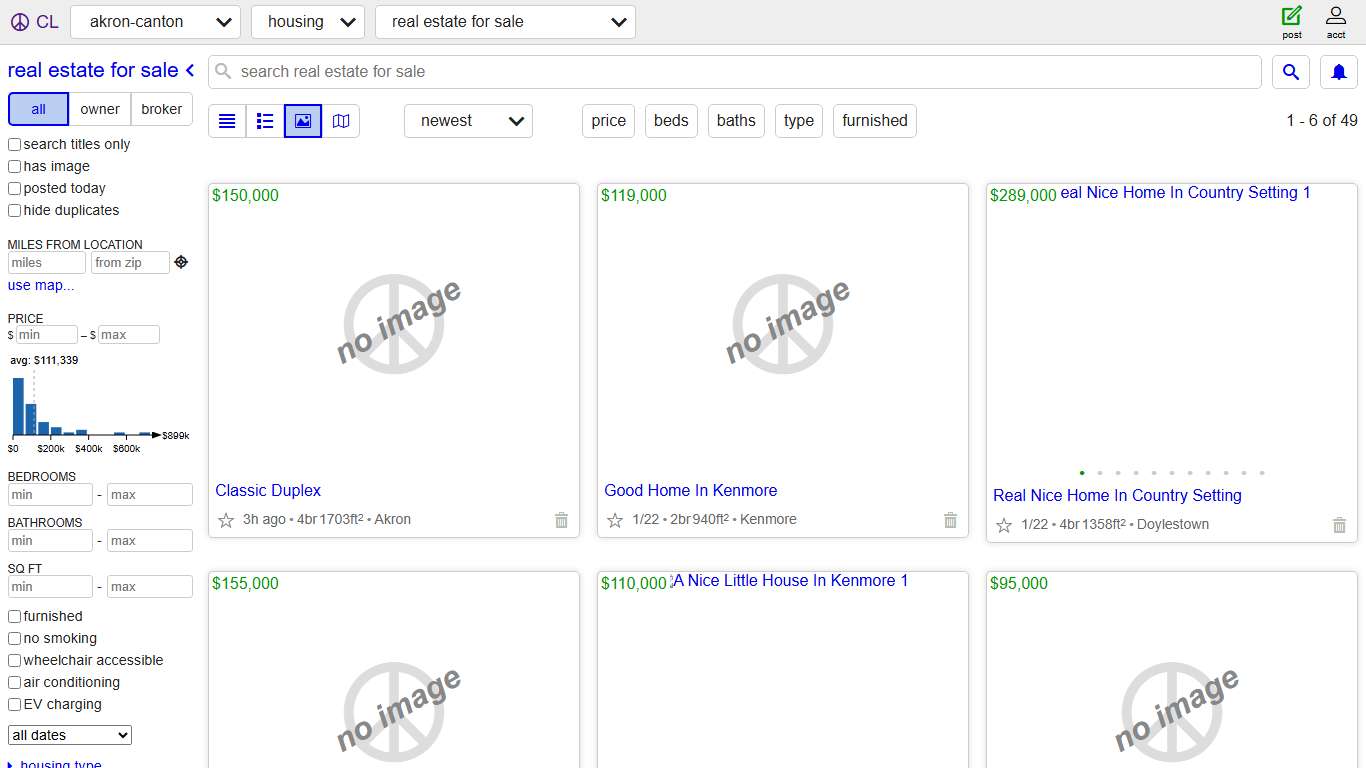Open the housing category dropdown
Image resolution: width=1366 pixels, height=768 pixels.
pyautogui.click(x=307, y=21)
